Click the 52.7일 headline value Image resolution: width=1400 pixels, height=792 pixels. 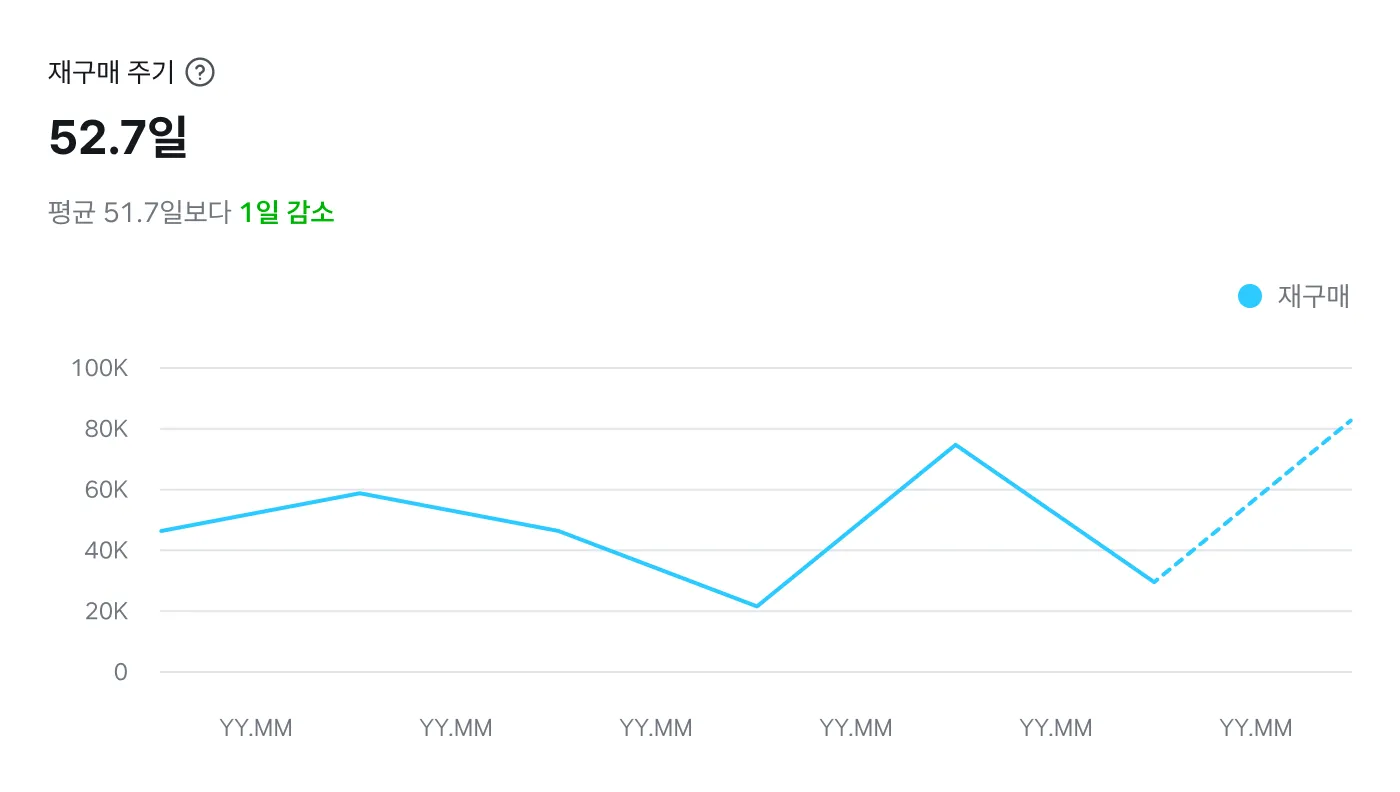[118, 139]
